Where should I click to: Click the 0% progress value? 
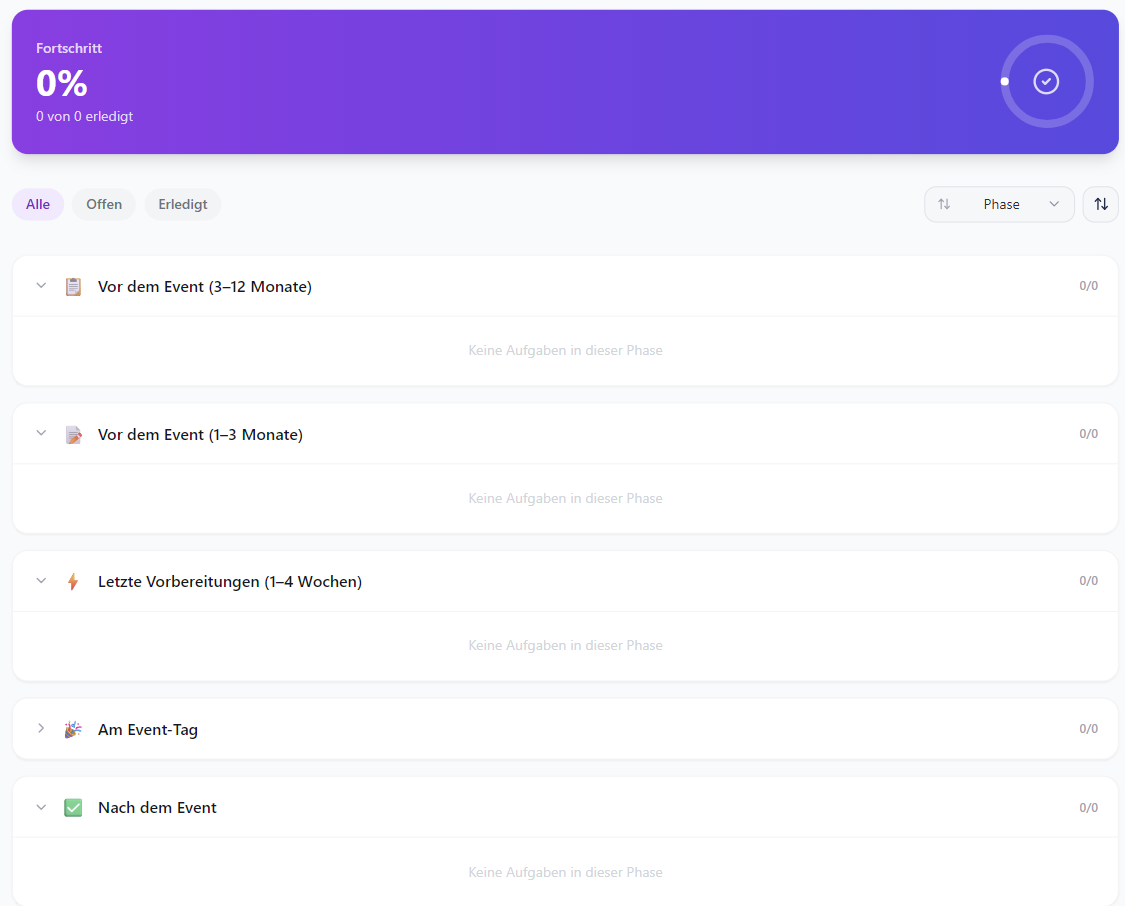(62, 83)
